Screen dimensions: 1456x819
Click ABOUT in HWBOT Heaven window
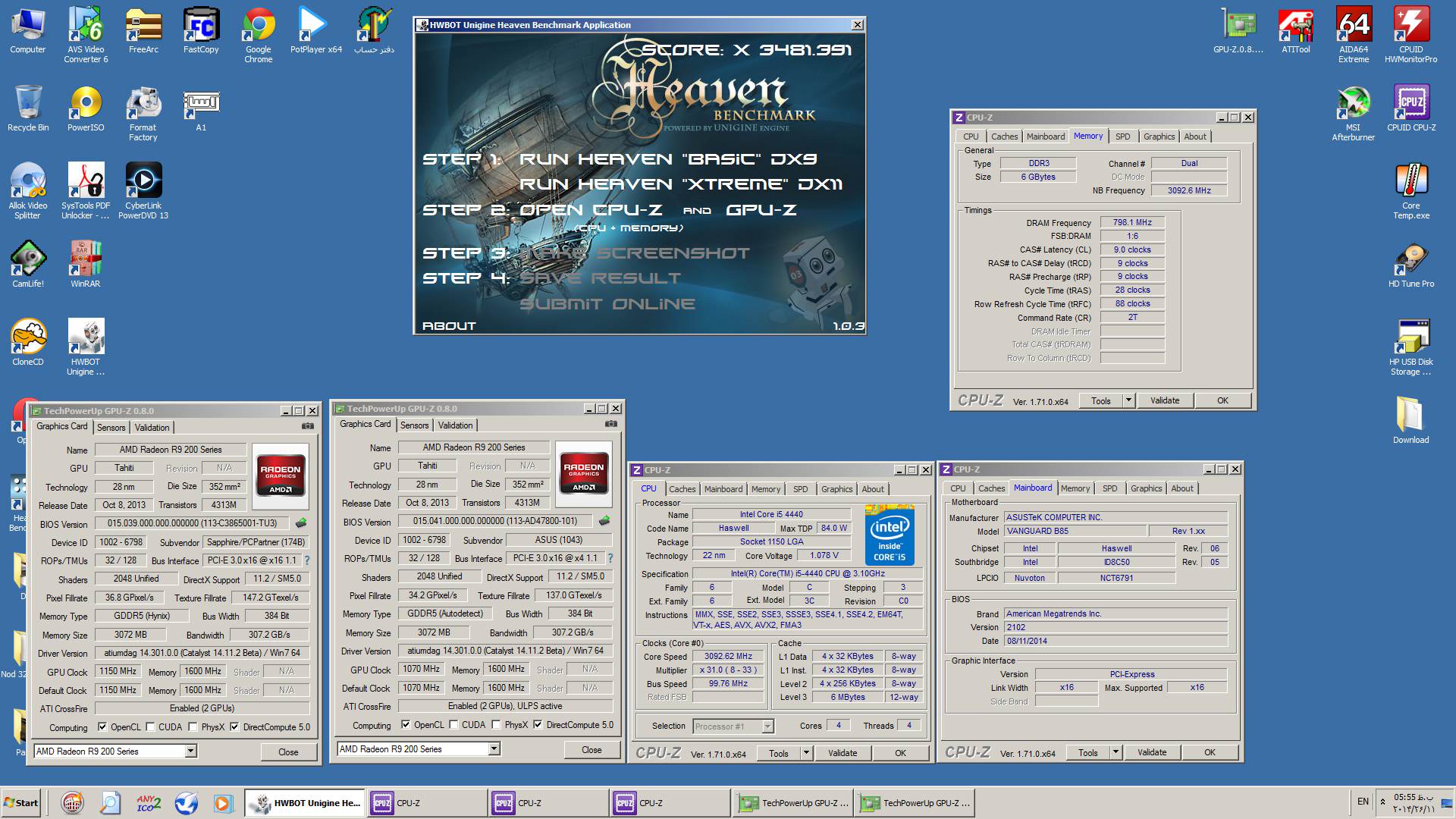pyautogui.click(x=449, y=326)
